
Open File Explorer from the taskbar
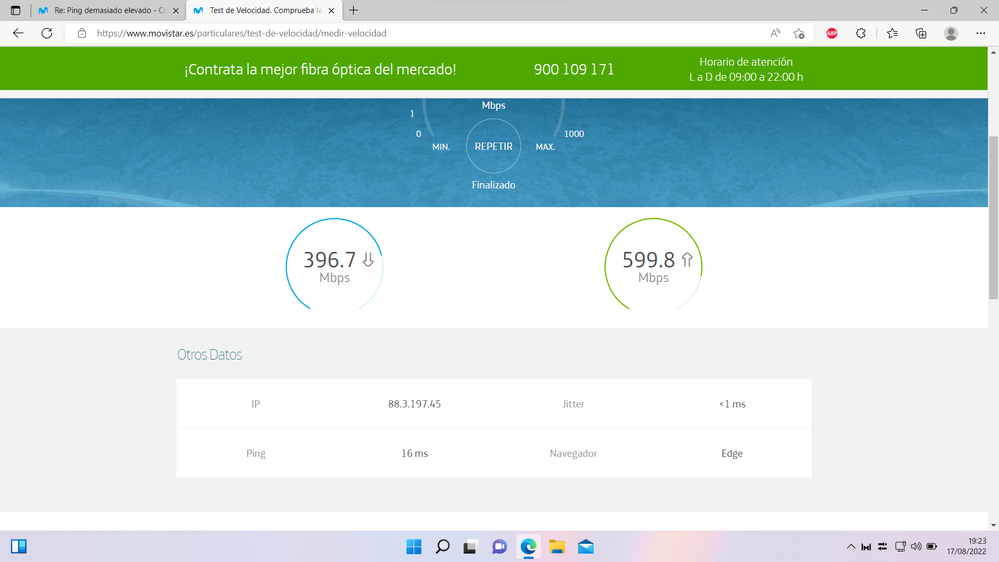pyautogui.click(x=557, y=547)
